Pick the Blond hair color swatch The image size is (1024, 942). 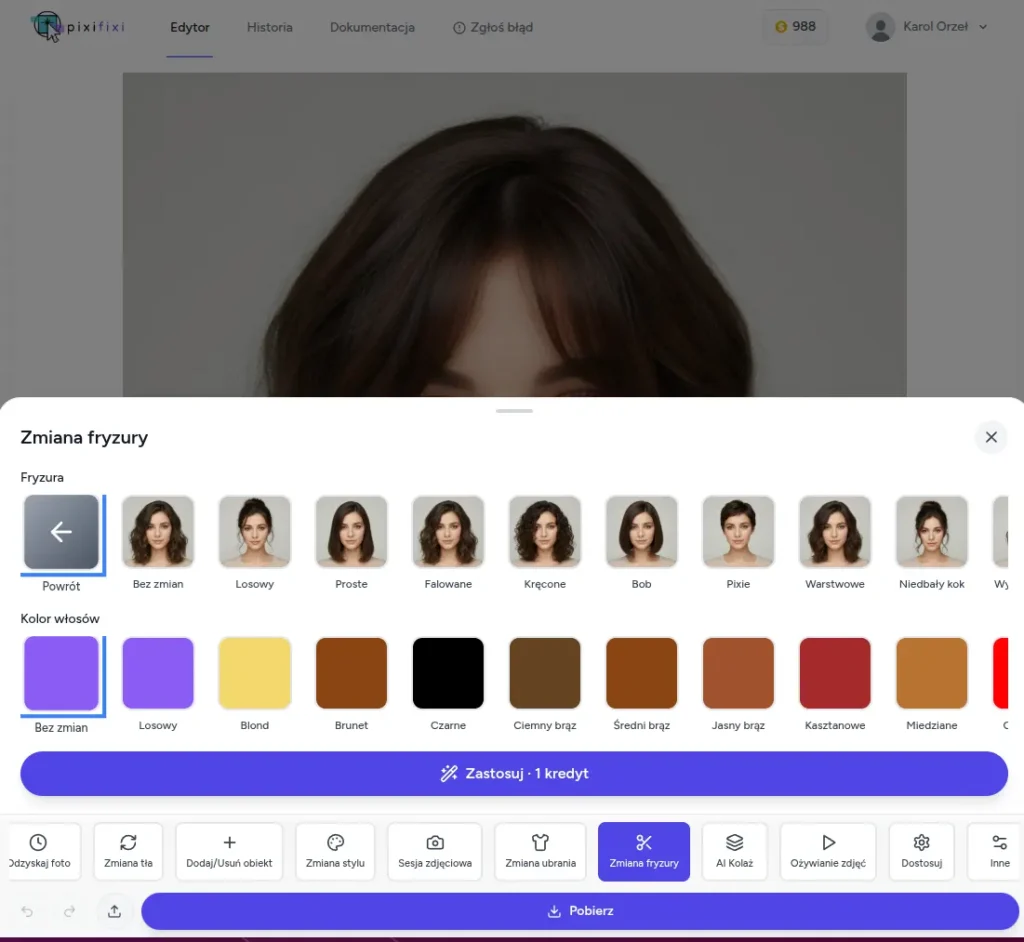[x=254, y=673]
